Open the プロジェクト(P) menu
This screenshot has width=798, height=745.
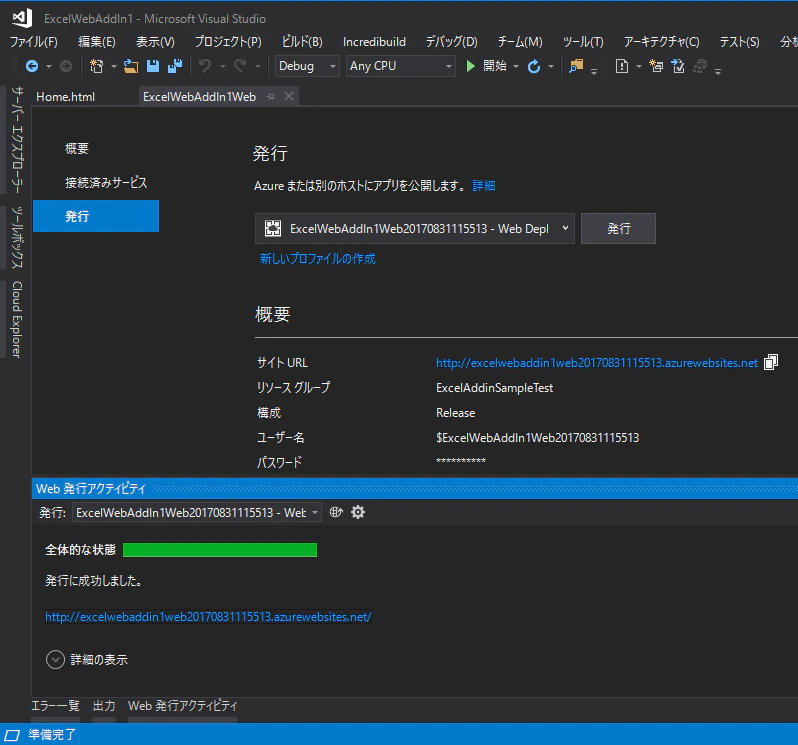coord(228,42)
